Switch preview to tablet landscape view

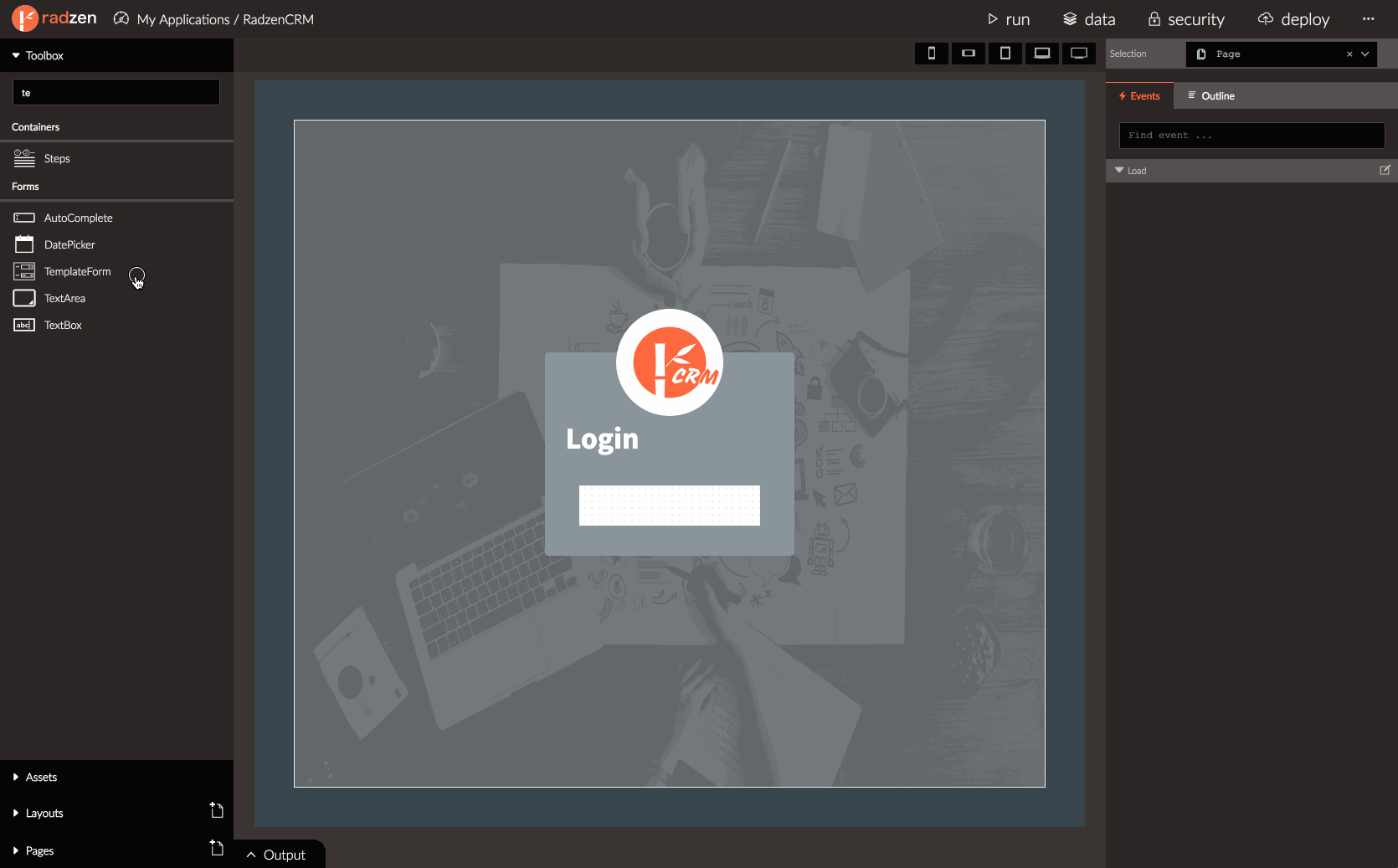1041,54
